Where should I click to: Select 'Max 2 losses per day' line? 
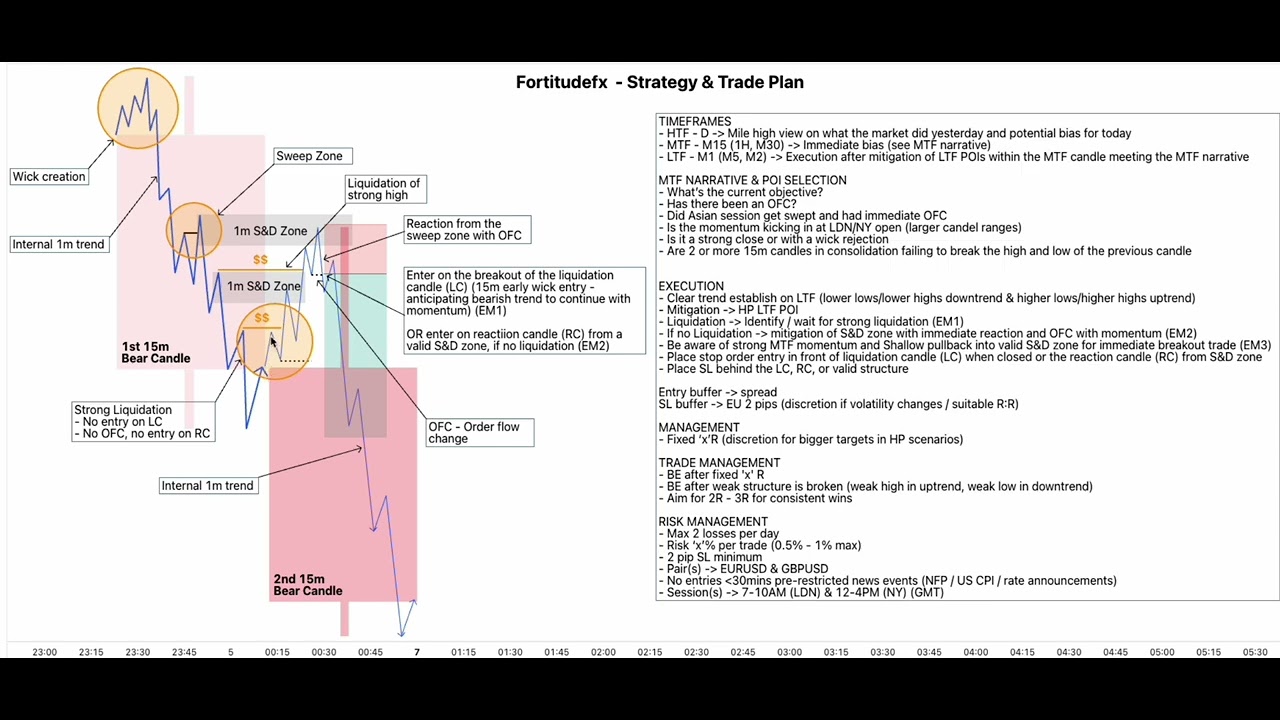719,534
